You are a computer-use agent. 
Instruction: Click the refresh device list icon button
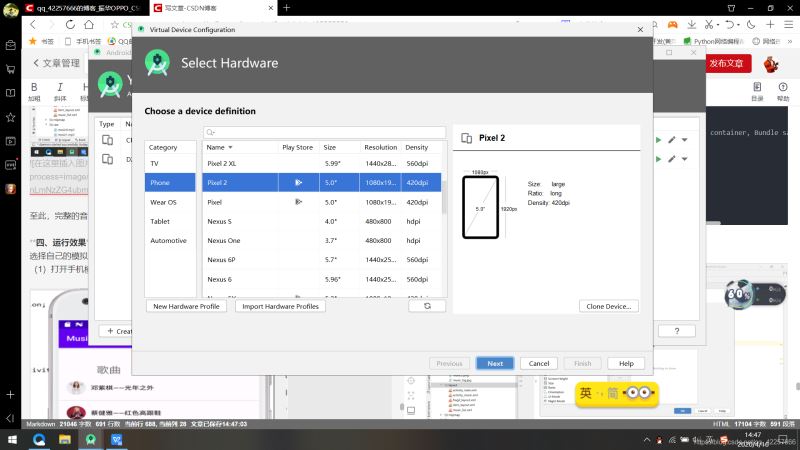click(426, 306)
